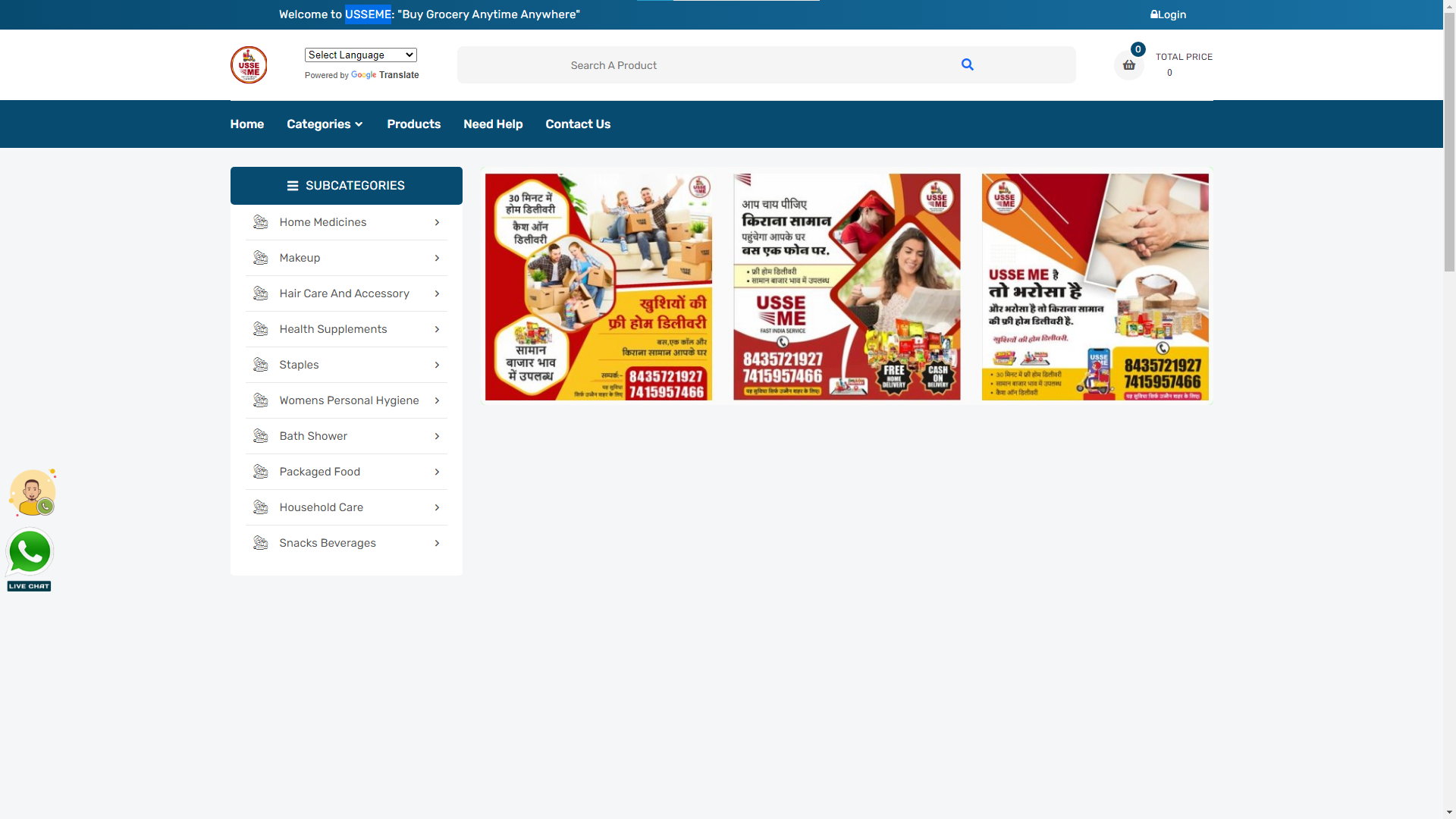Open the free home delivery family banner
Viewport: 1456px width, 819px height.
[598, 287]
